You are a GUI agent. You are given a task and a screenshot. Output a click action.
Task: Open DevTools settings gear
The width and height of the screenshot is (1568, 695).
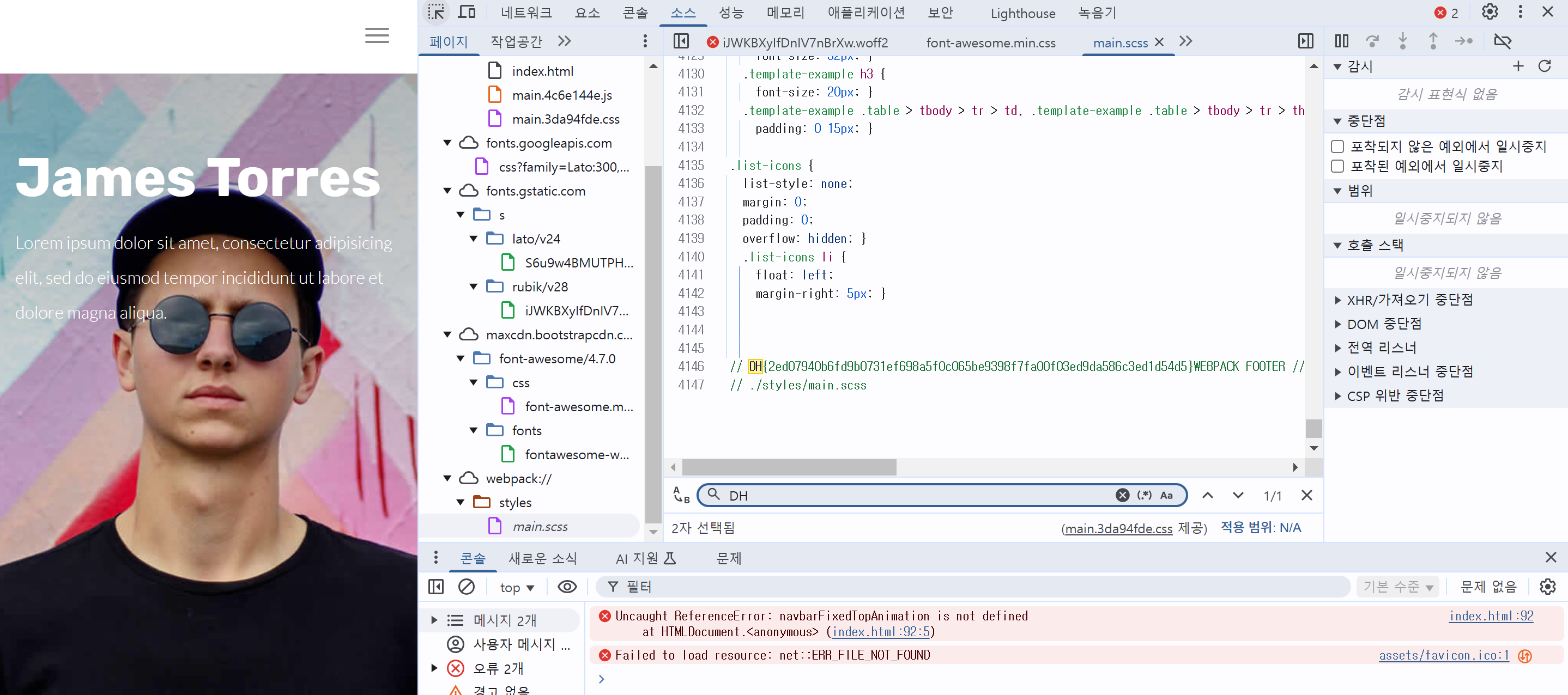1490,12
